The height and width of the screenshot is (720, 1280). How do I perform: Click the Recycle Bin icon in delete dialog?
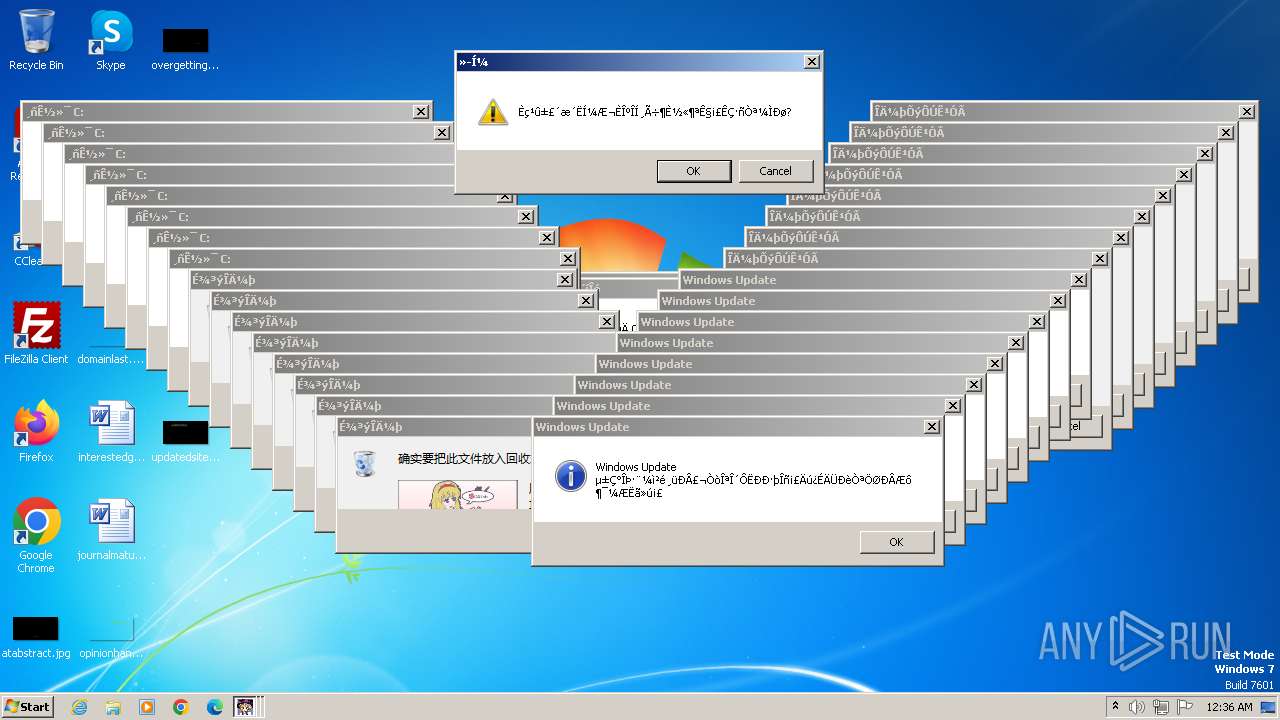[365, 461]
